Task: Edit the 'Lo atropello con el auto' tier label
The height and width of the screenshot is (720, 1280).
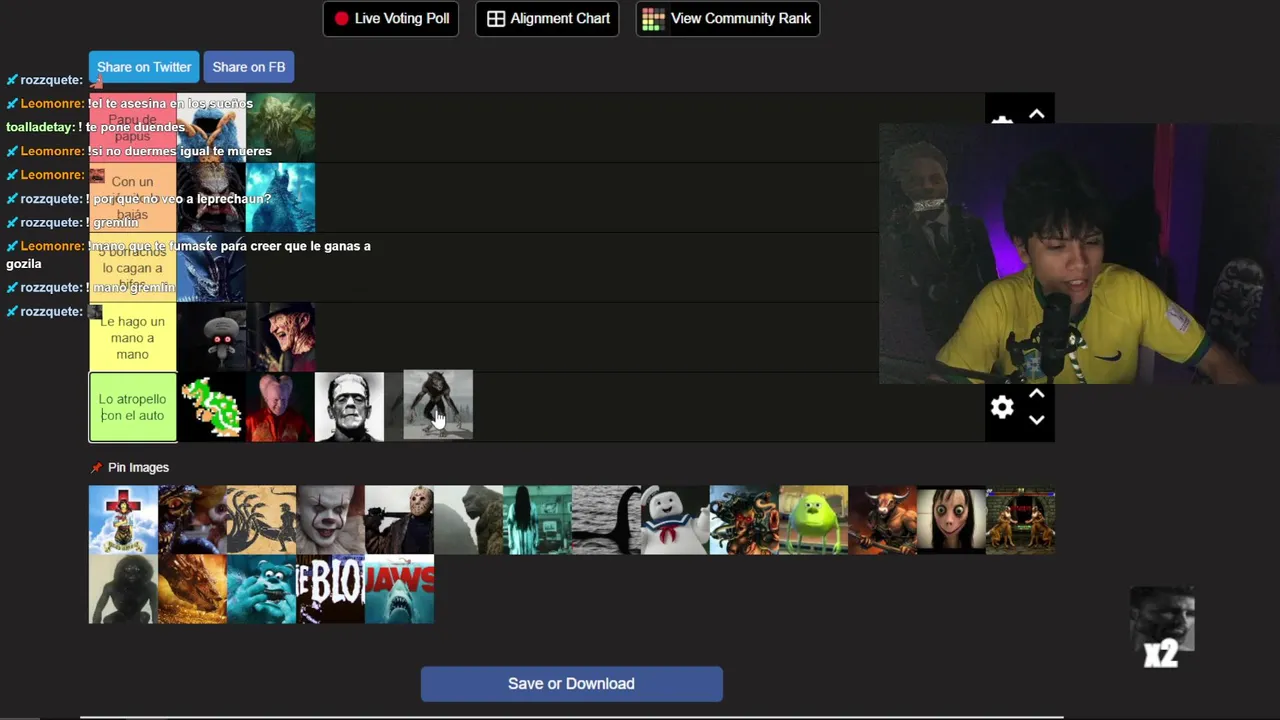Action: click(132, 407)
